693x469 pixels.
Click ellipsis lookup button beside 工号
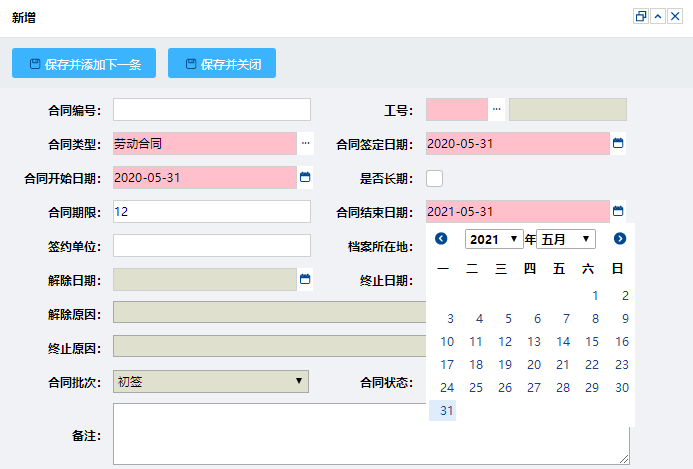(x=496, y=110)
